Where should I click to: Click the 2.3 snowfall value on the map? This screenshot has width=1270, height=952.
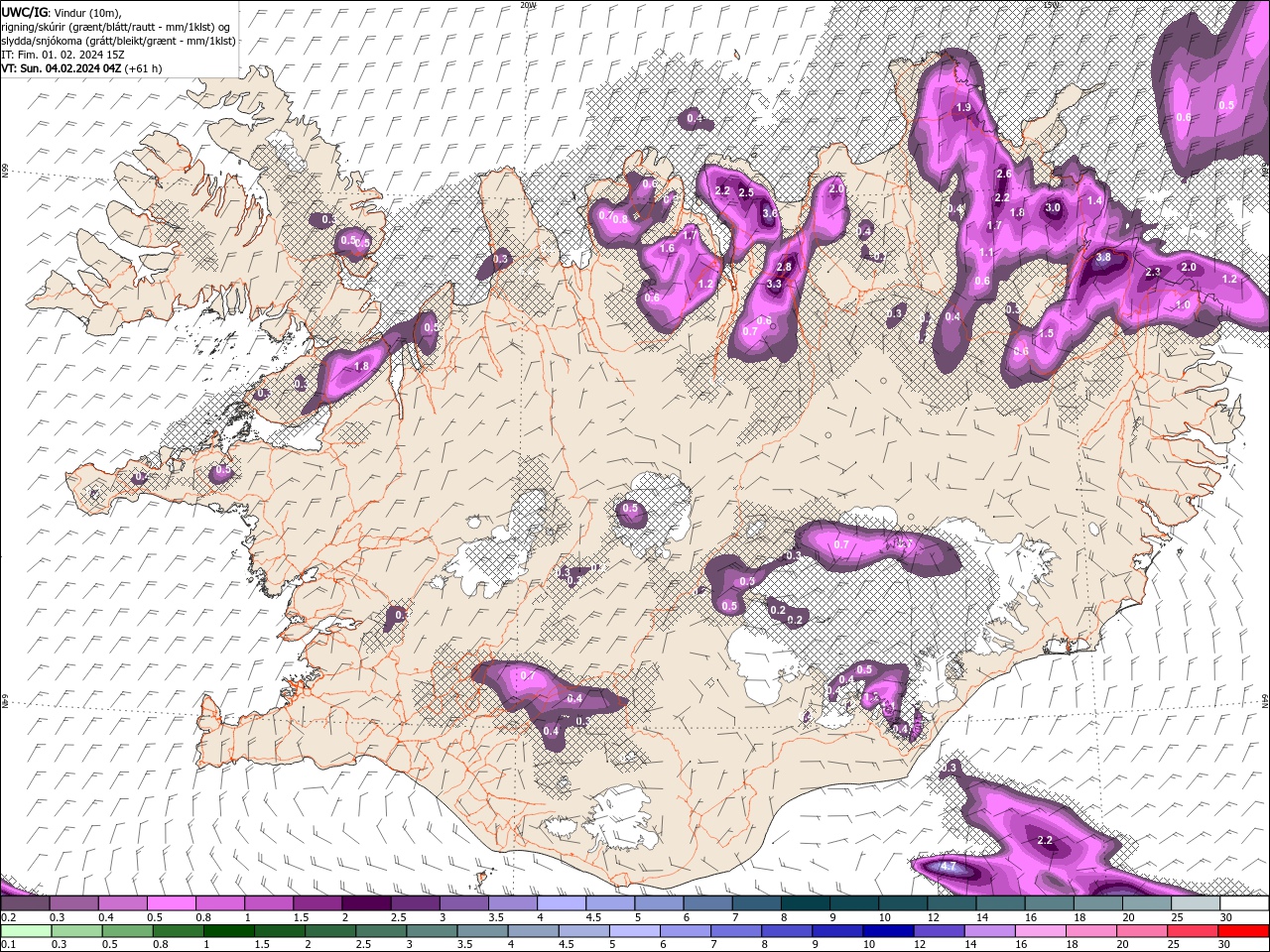pos(1153,273)
